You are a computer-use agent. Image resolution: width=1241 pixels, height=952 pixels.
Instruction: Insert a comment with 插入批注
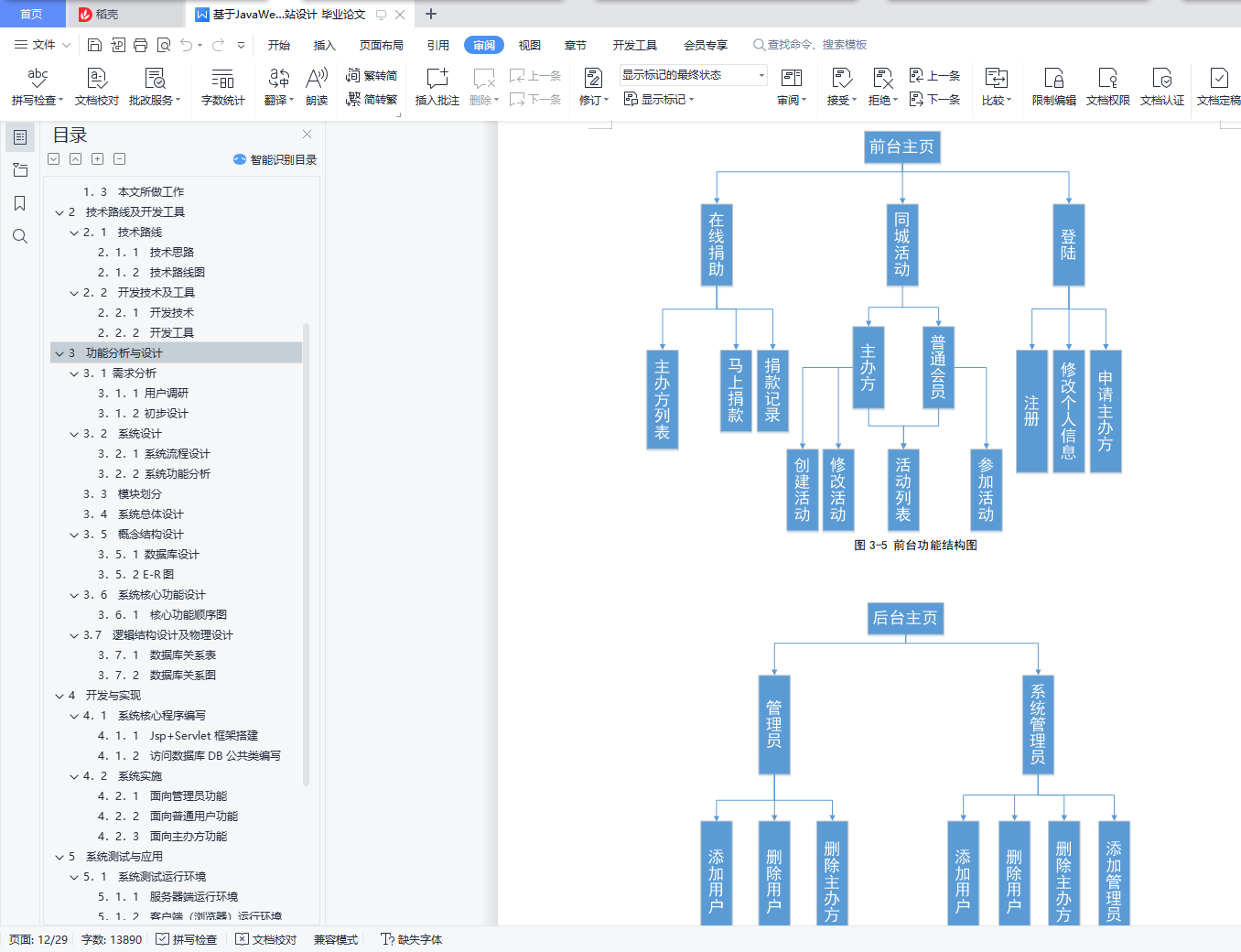[x=437, y=87]
